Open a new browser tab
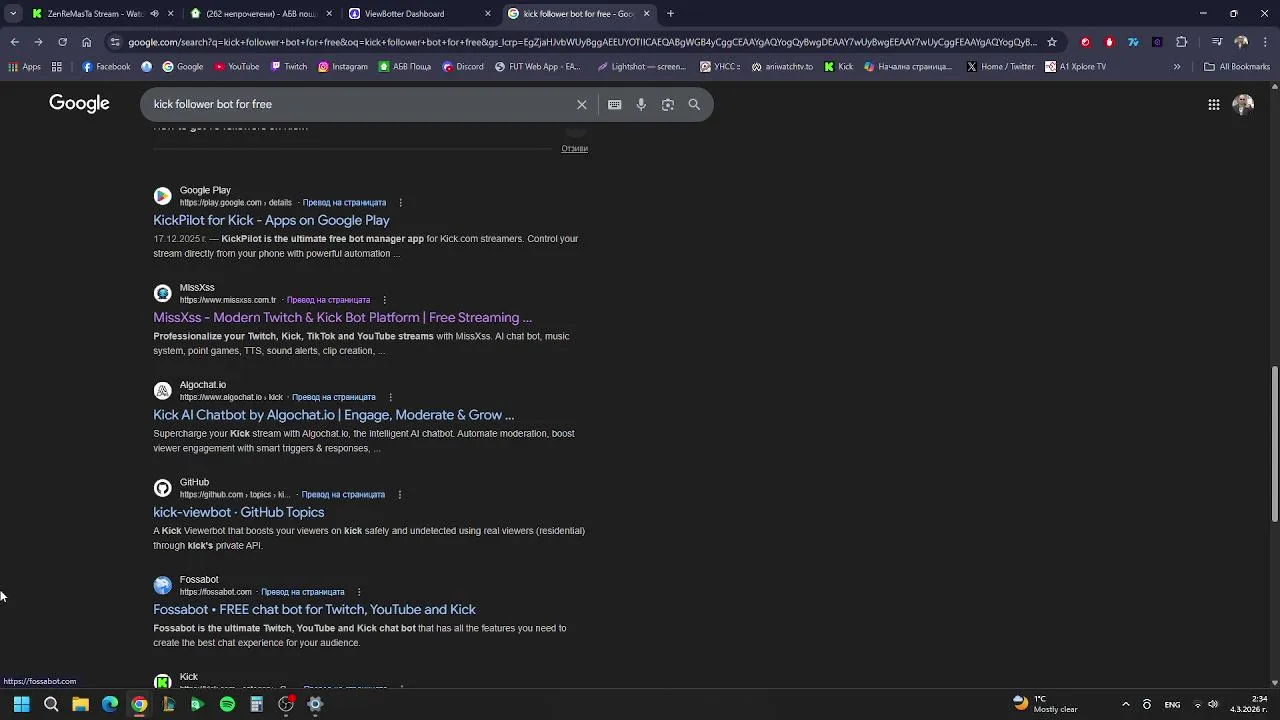Screen dimensions: 1280x720 tap(670, 14)
